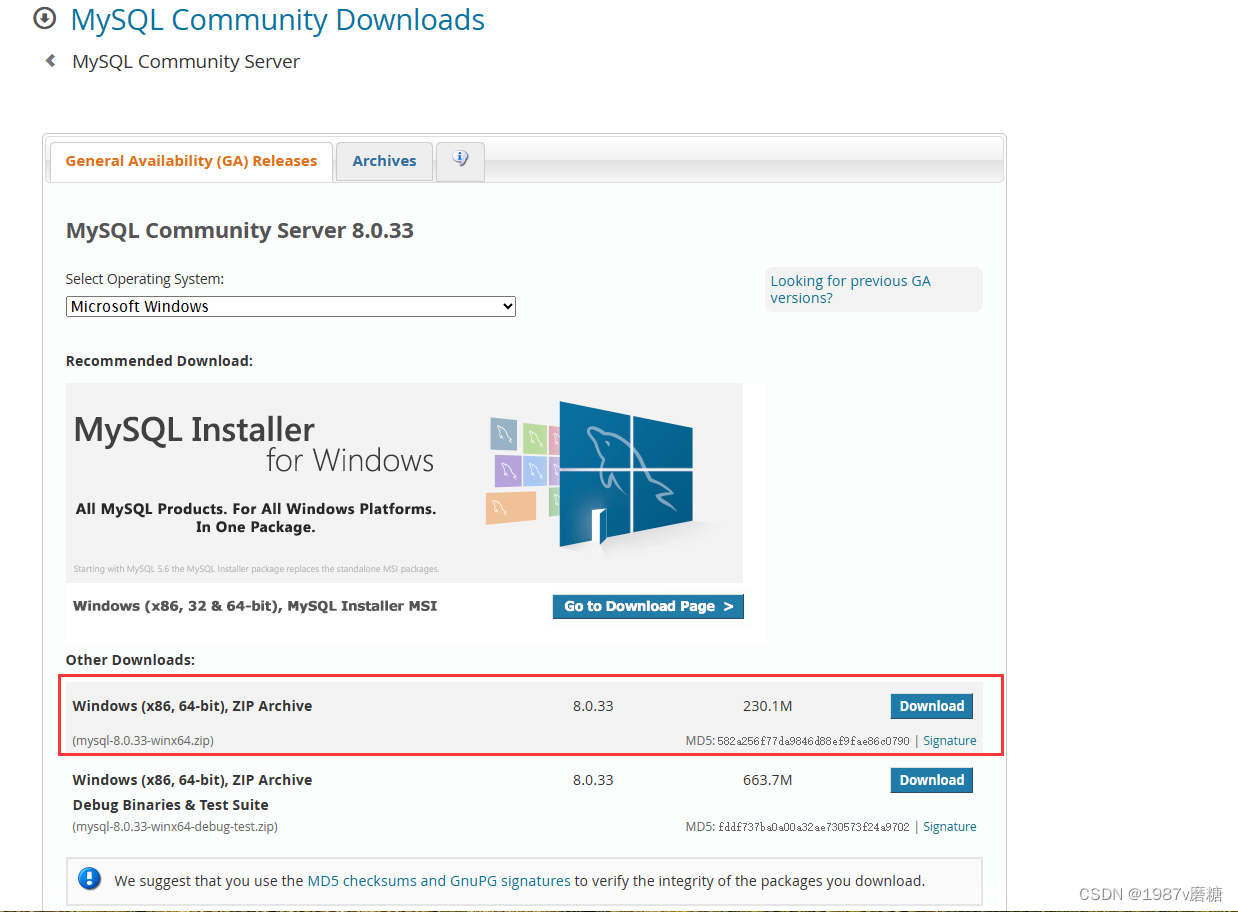Click the Select Operating System: label
The width and height of the screenshot is (1238, 912).
[145, 279]
